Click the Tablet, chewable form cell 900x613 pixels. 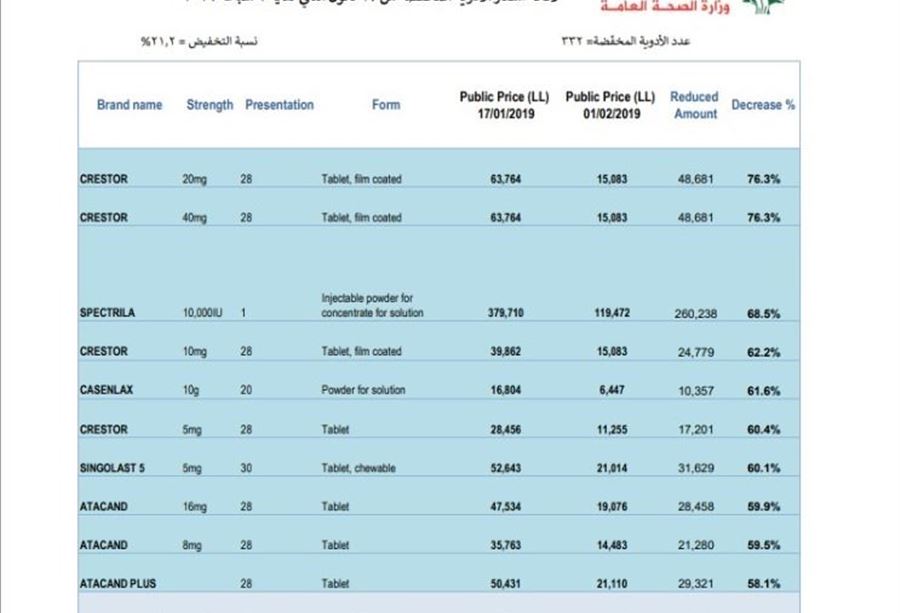(358, 468)
